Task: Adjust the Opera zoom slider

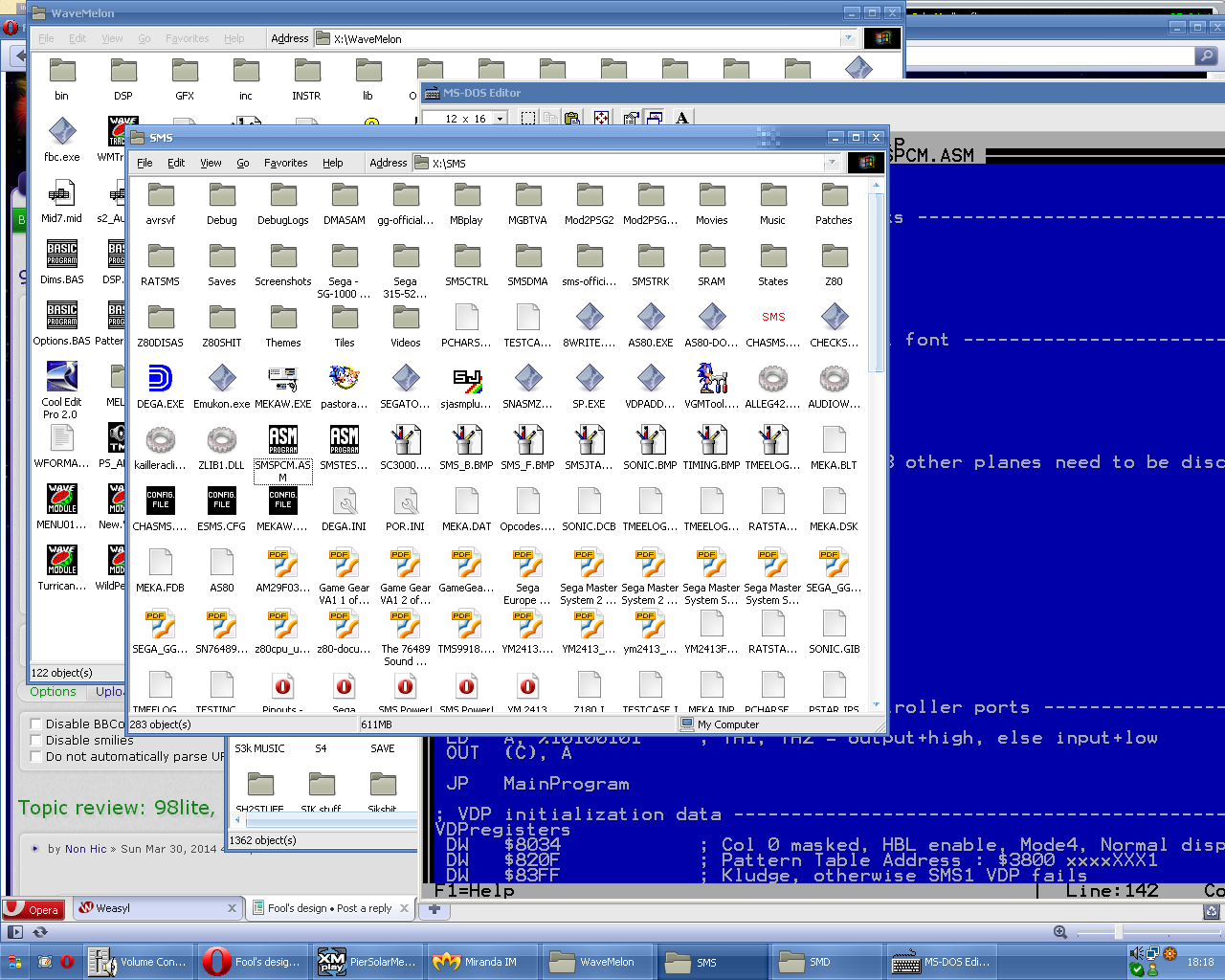Action: click(1119, 932)
